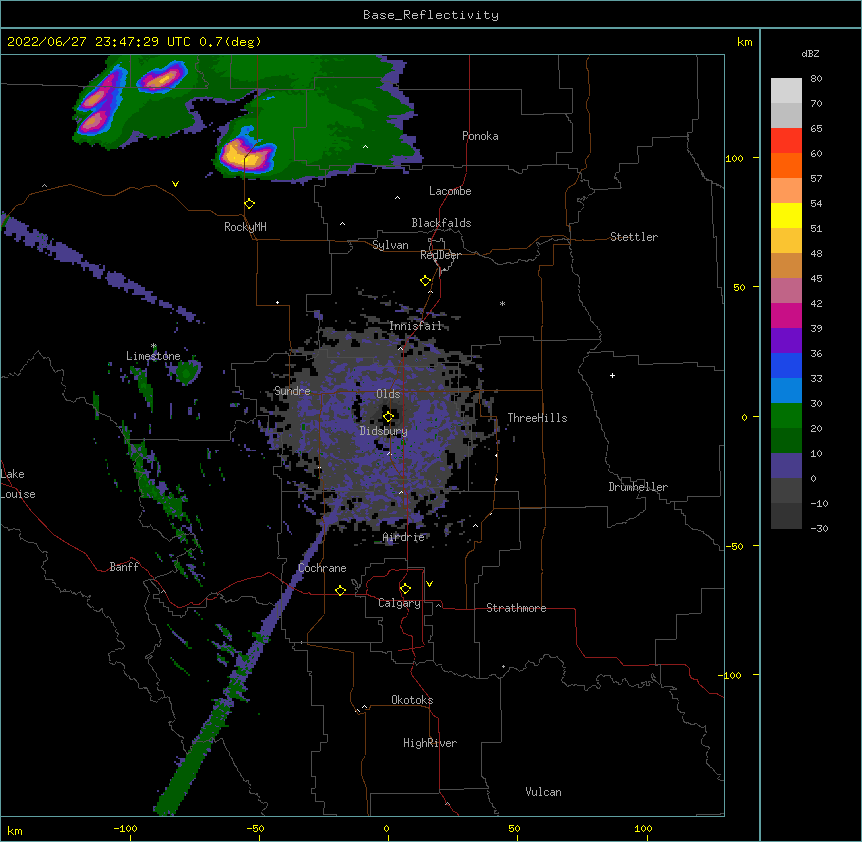Click the Ponoka city label
The width and height of the screenshot is (862, 842).
[x=480, y=136]
